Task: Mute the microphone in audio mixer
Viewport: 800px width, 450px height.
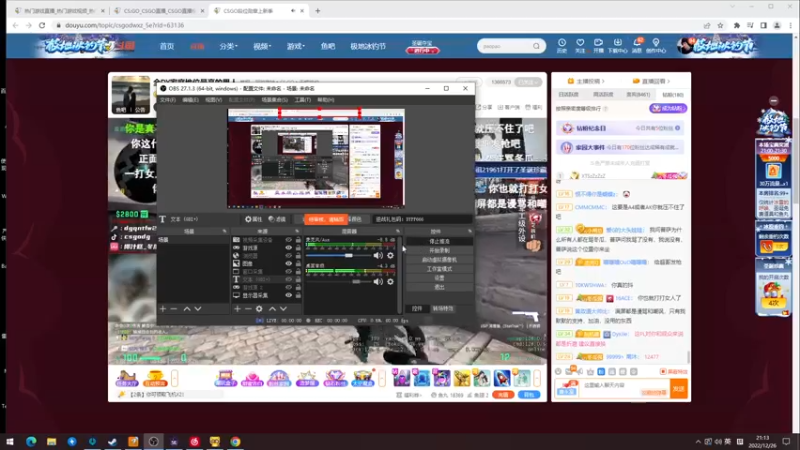Action: pos(378,255)
